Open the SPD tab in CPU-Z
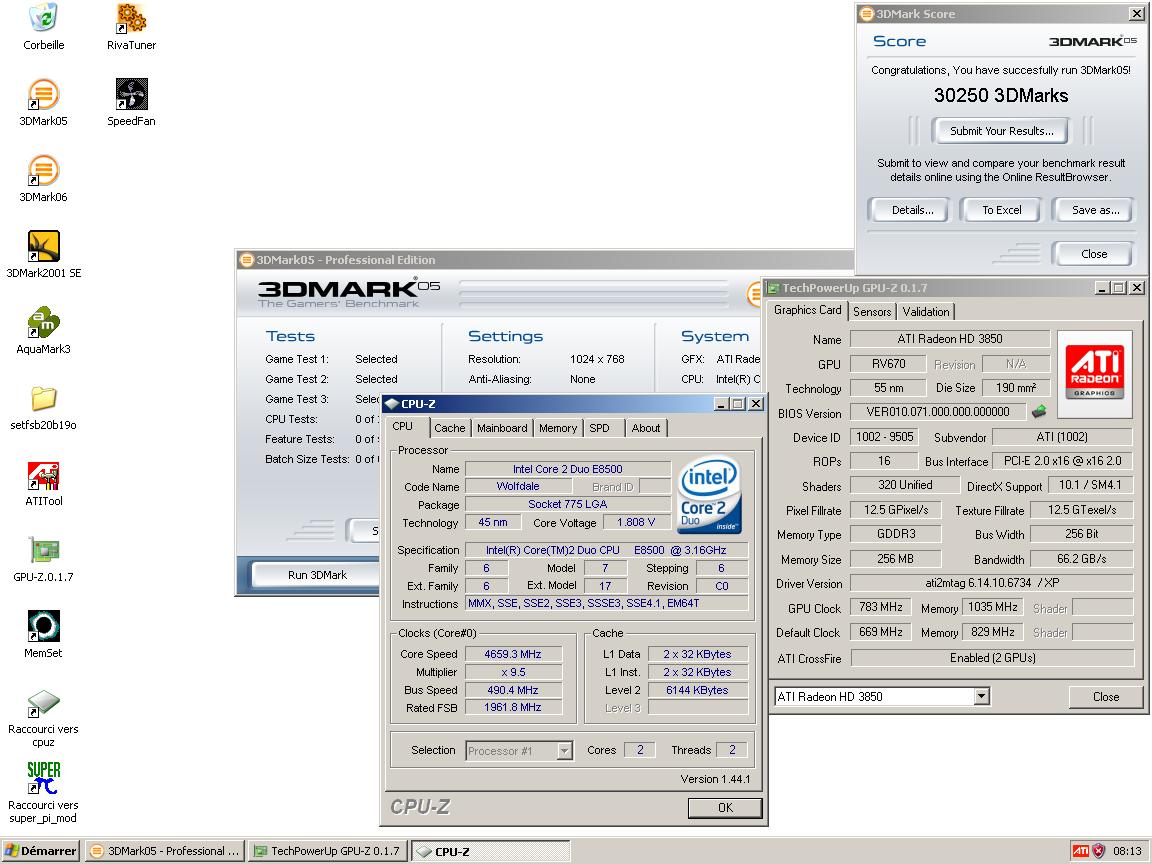This screenshot has width=1152, height=864. (x=600, y=428)
